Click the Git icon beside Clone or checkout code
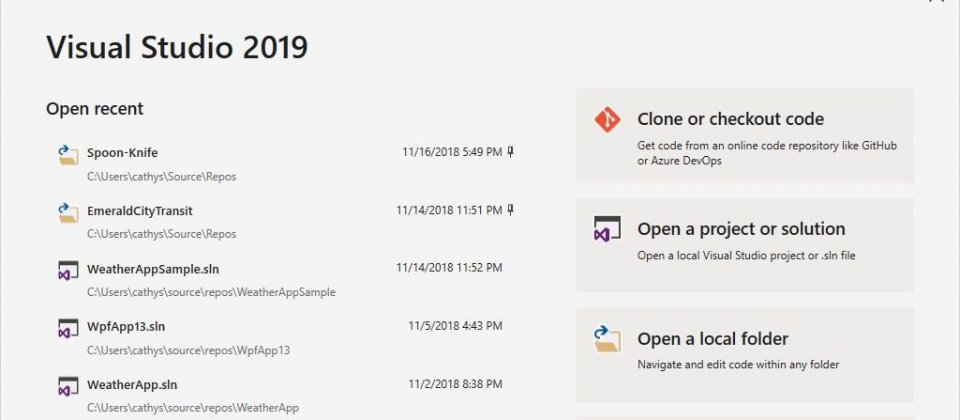Screen dimensions: 960x420 point(607,119)
